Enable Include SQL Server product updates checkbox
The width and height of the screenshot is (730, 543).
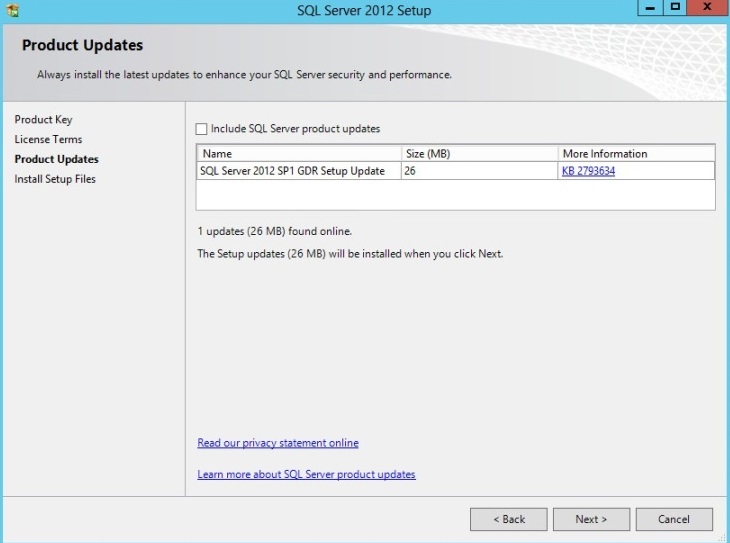(201, 129)
